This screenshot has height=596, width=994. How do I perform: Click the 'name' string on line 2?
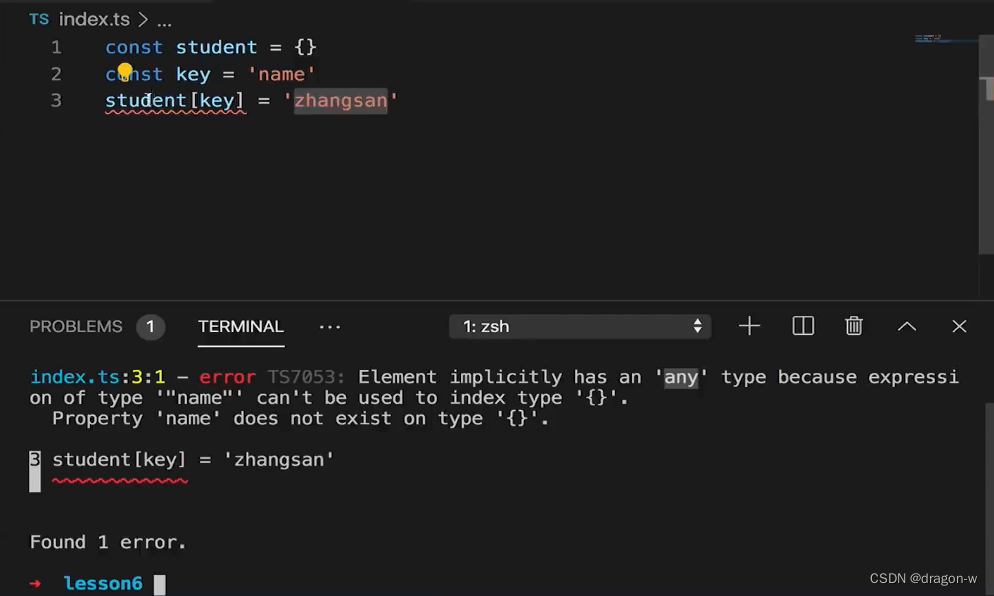pyautogui.click(x=281, y=74)
